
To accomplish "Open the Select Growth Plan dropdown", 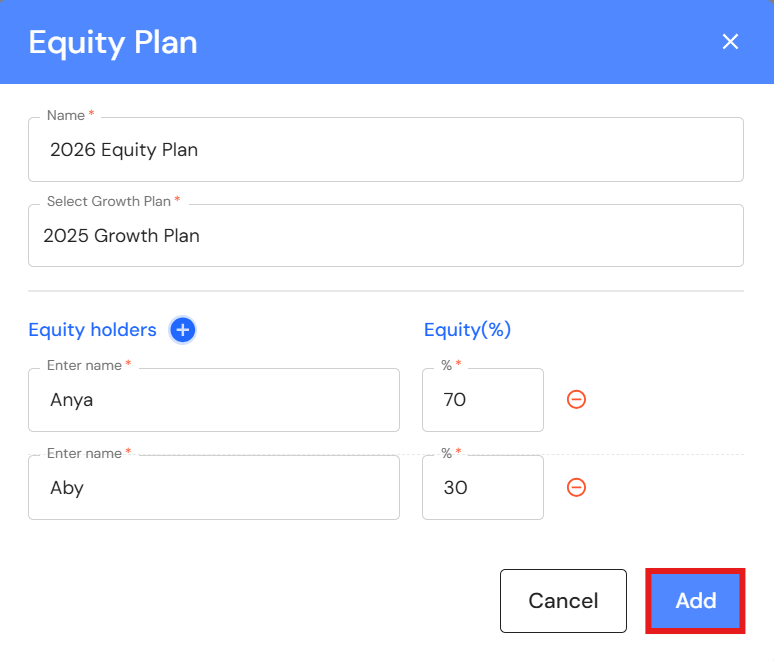I will click(x=385, y=236).
